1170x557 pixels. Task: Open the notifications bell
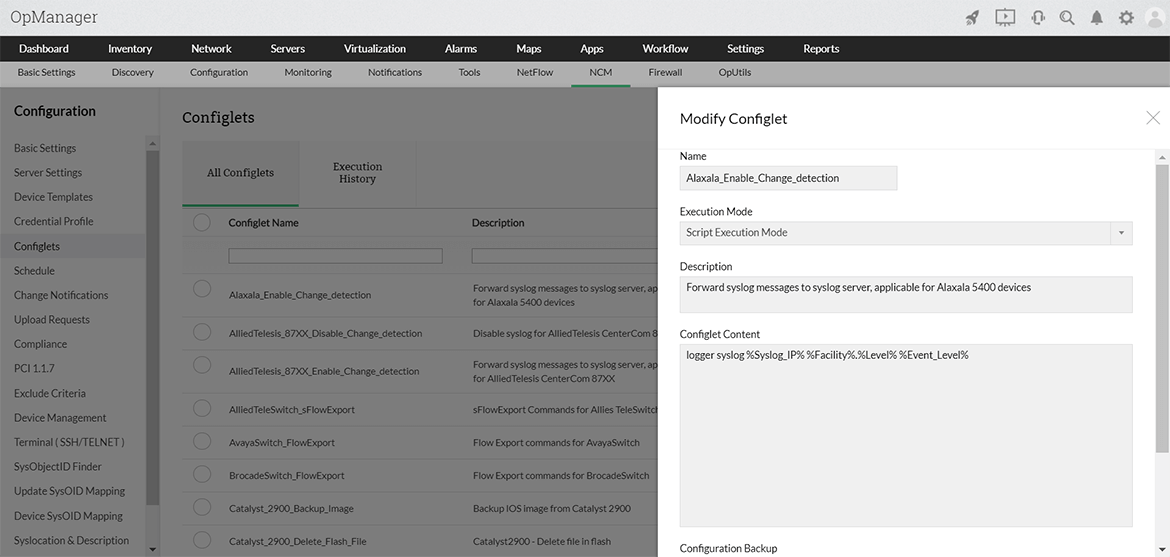(x=1097, y=18)
